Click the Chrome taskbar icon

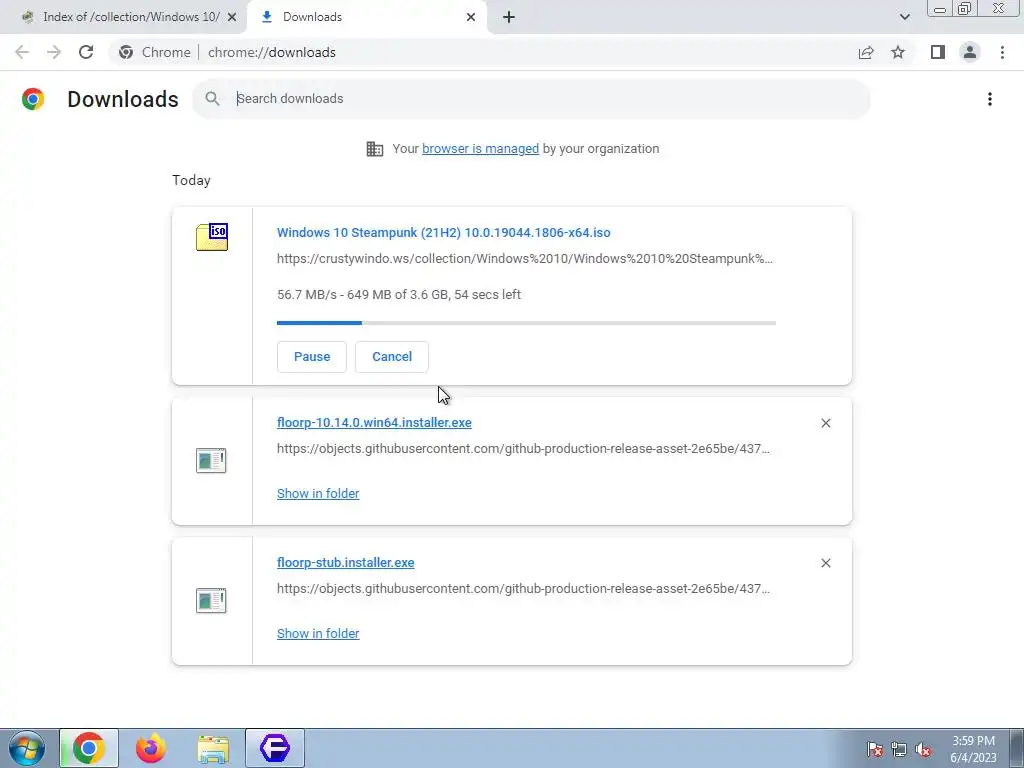[x=89, y=748]
